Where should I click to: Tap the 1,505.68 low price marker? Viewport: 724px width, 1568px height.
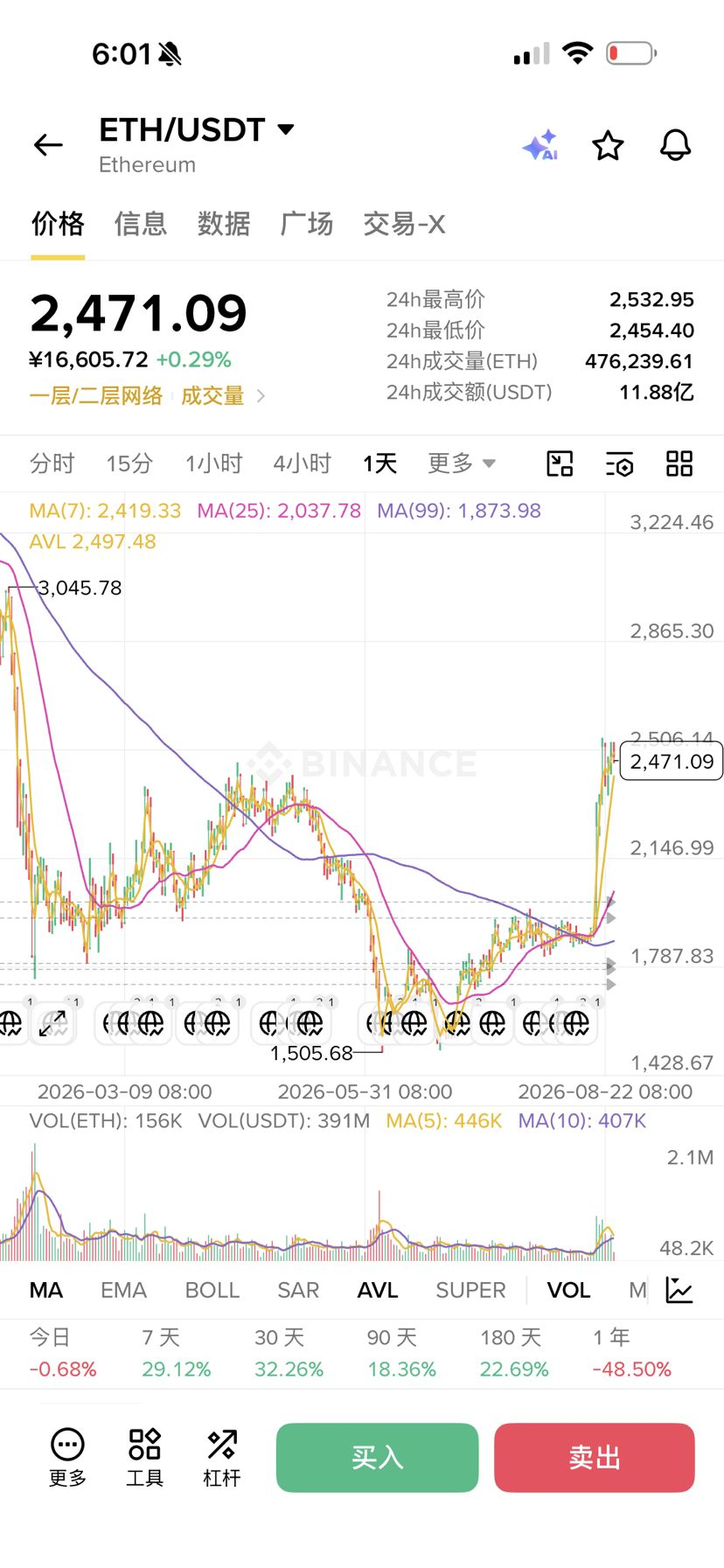311,1053
